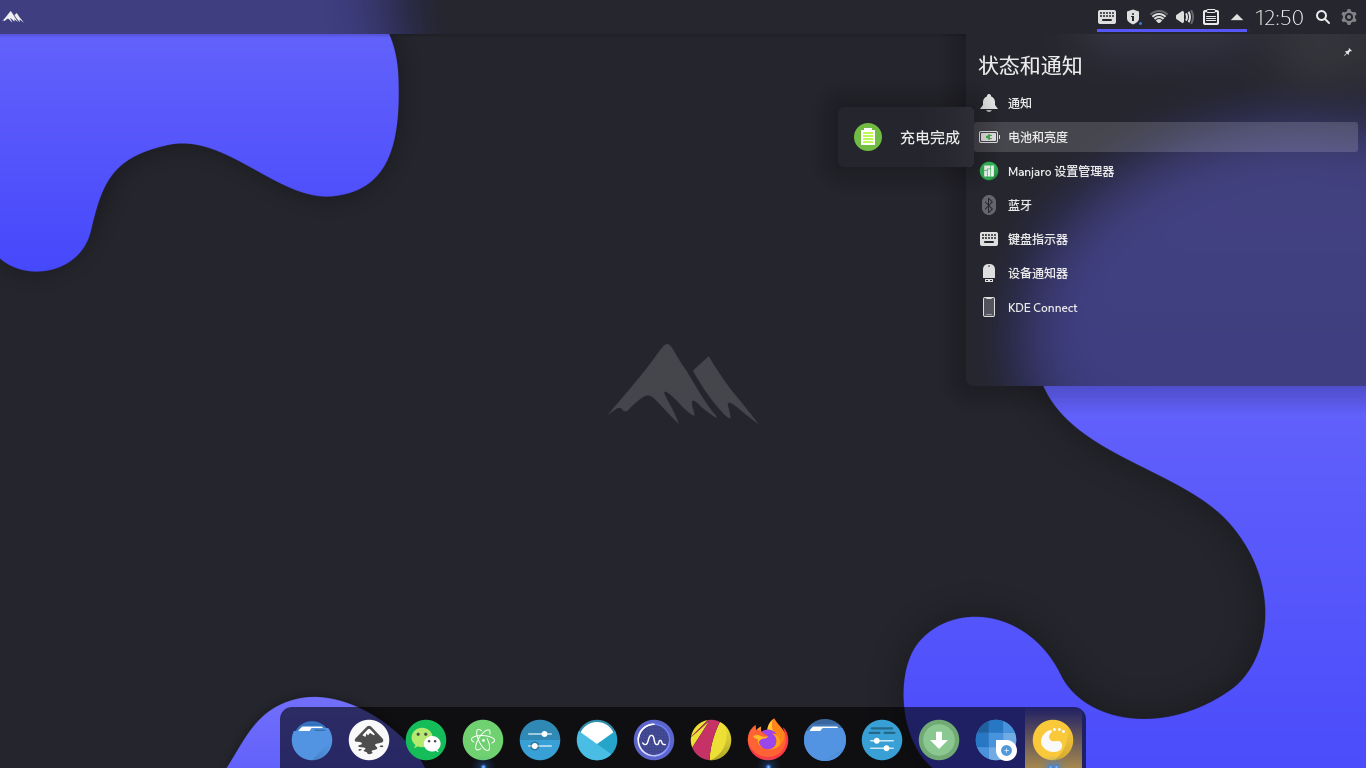Open the folder icon left of Inkscape
The height and width of the screenshot is (768, 1366).
click(312, 740)
